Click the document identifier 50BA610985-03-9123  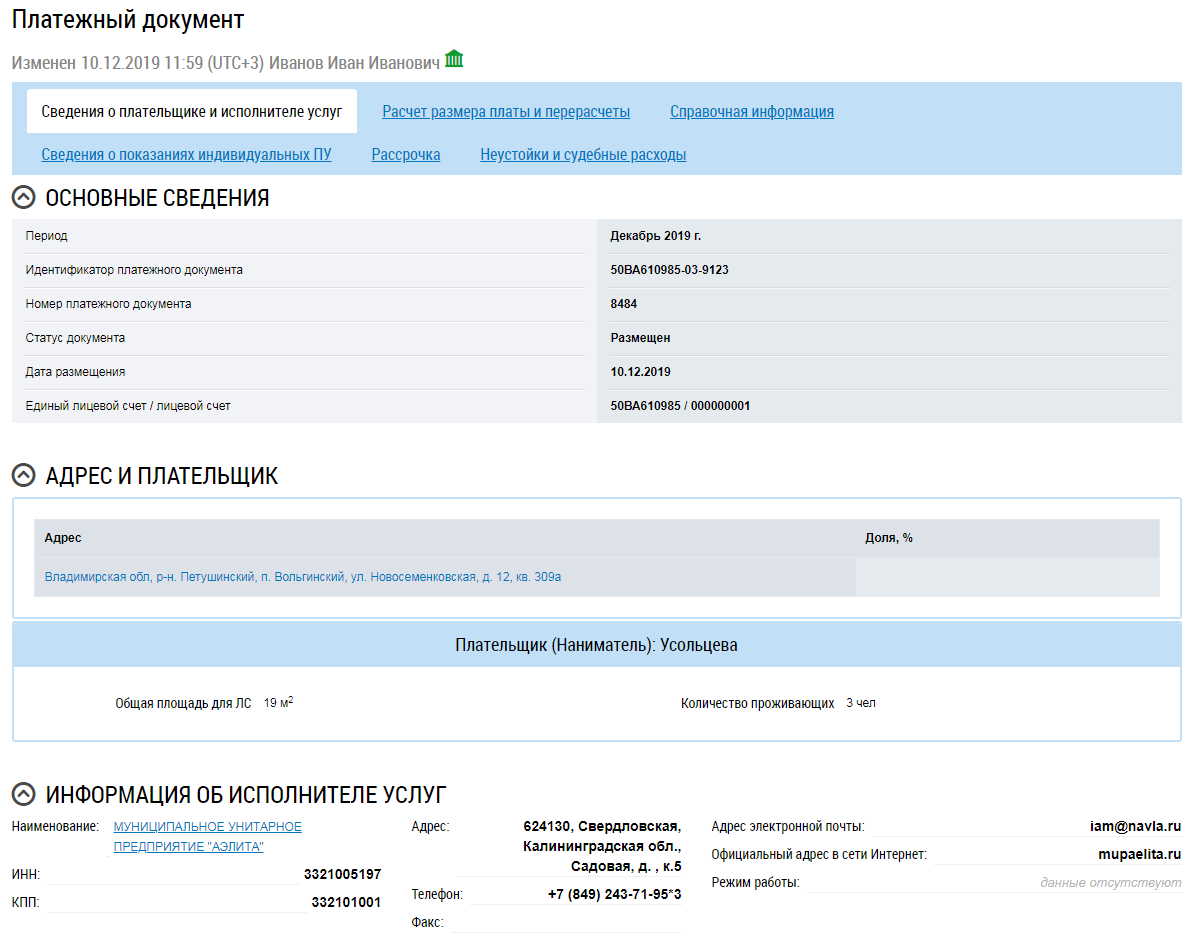tap(669, 270)
